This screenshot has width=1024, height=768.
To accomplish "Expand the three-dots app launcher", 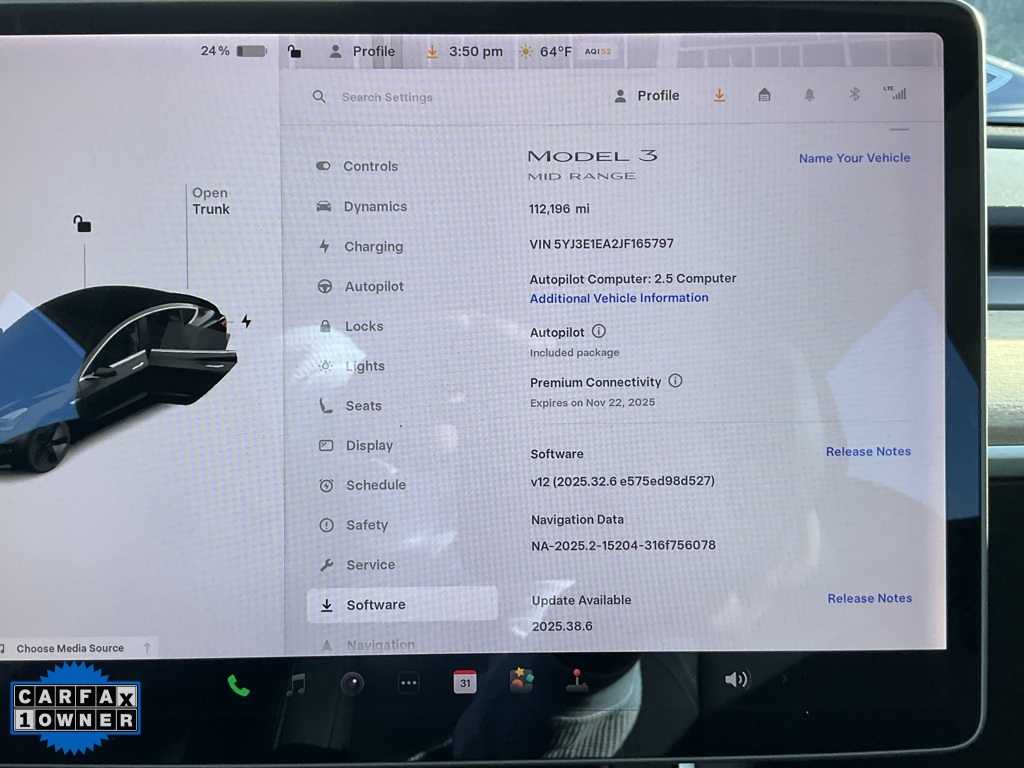I will tap(408, 684).
